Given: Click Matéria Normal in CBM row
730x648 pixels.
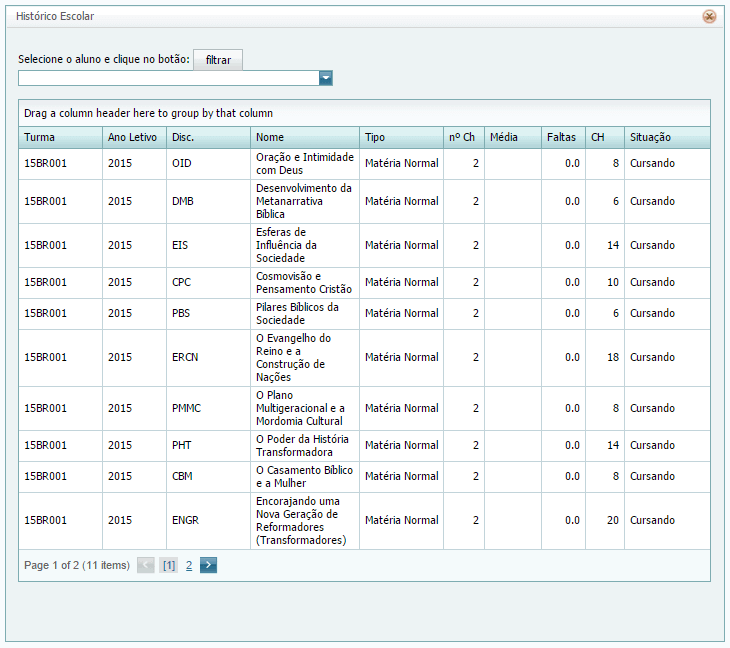Looking at the screenshot, I should pyautogui.click(x=401, y=476).
